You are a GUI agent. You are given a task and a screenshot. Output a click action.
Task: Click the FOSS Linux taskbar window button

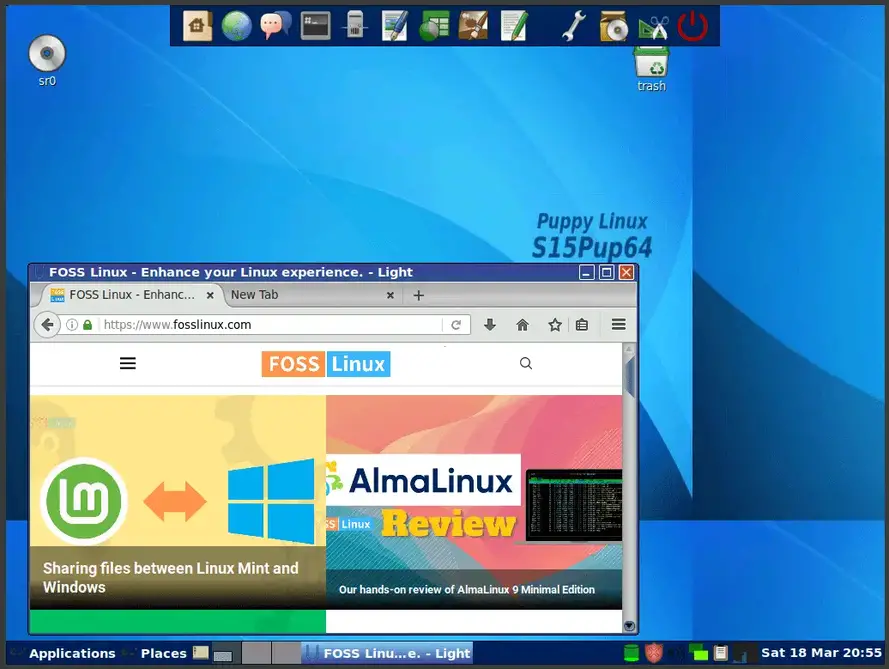387,653
